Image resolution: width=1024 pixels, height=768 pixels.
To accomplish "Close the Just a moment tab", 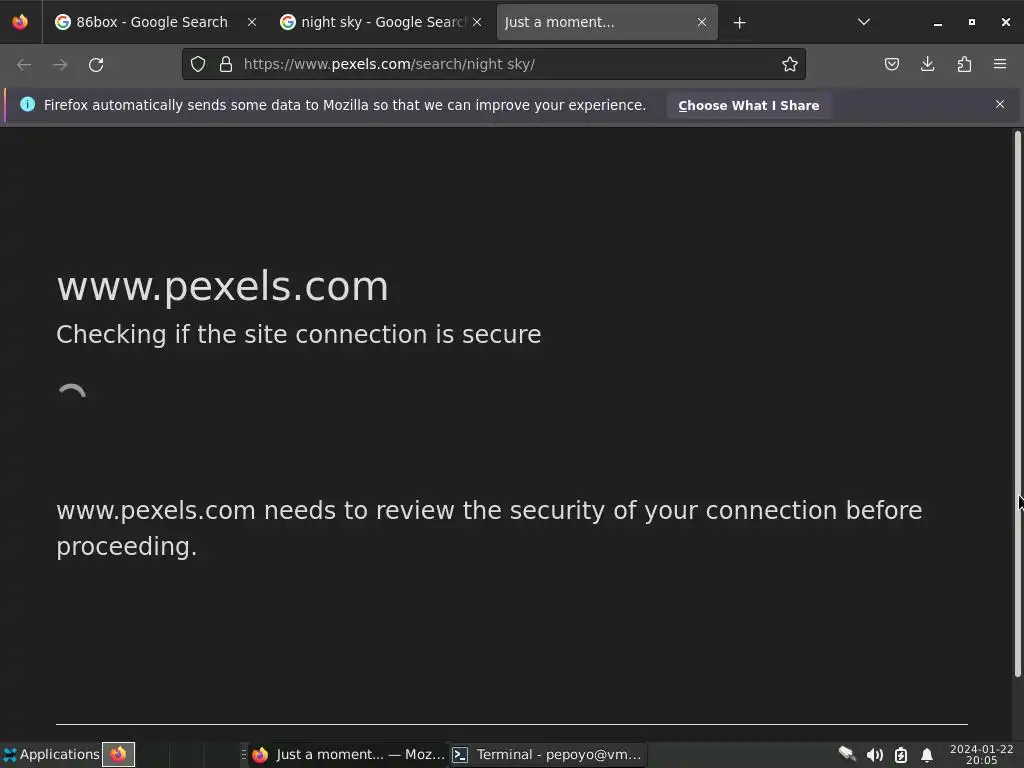I will tap(701, 22).
